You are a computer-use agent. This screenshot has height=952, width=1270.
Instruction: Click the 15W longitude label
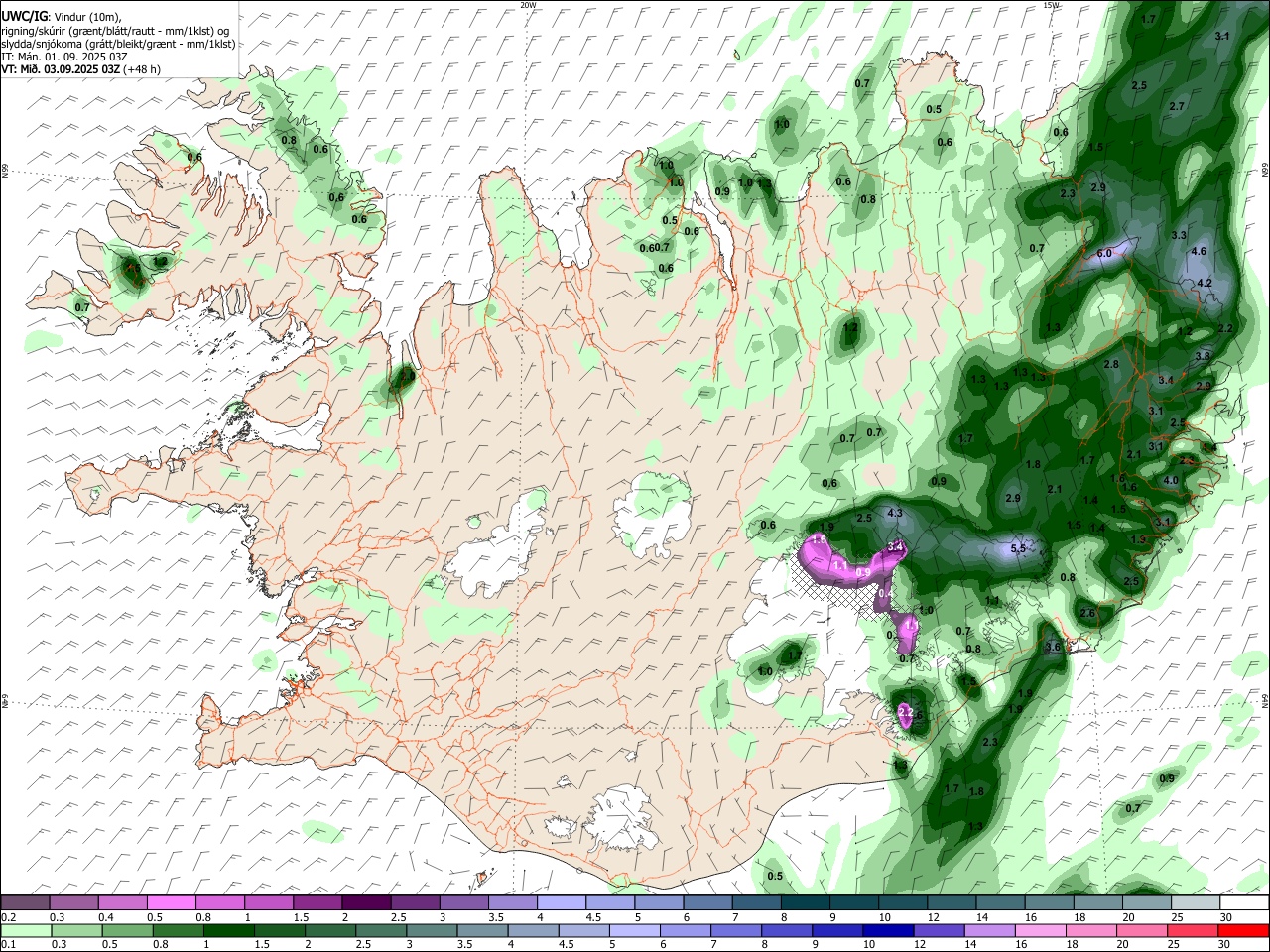(1051, 5)
